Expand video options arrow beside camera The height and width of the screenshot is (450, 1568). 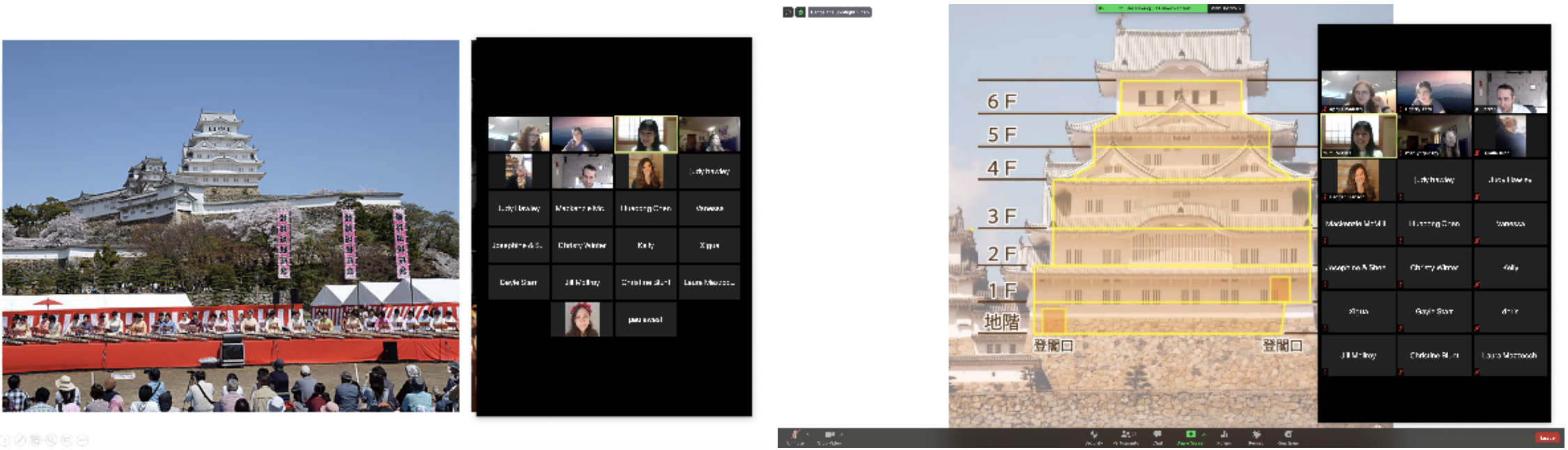tap(842, 434)
